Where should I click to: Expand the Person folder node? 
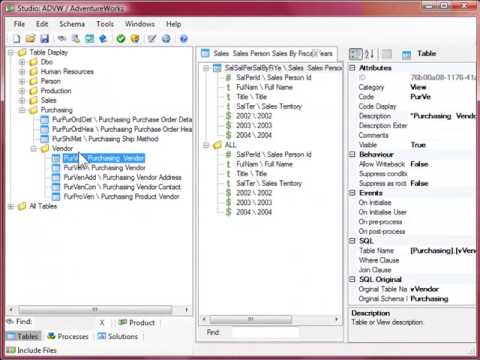coord(22,81)
